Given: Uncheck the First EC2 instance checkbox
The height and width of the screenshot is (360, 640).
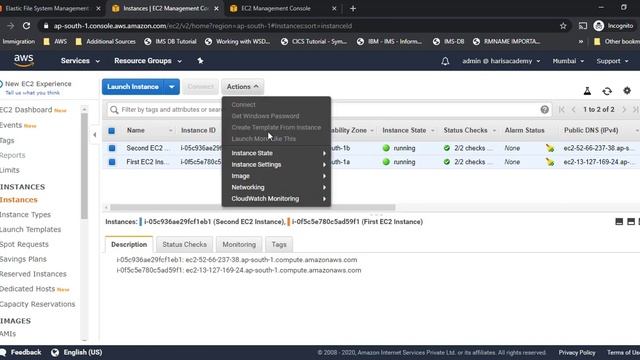Looking at the screenshot, I should point(112,162).
